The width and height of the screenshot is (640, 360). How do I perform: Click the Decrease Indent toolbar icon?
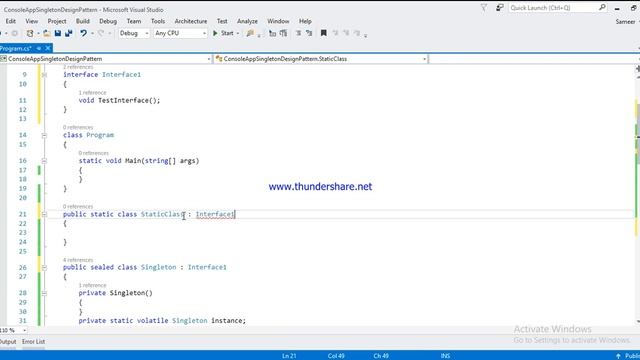click(x=272, y=33)
